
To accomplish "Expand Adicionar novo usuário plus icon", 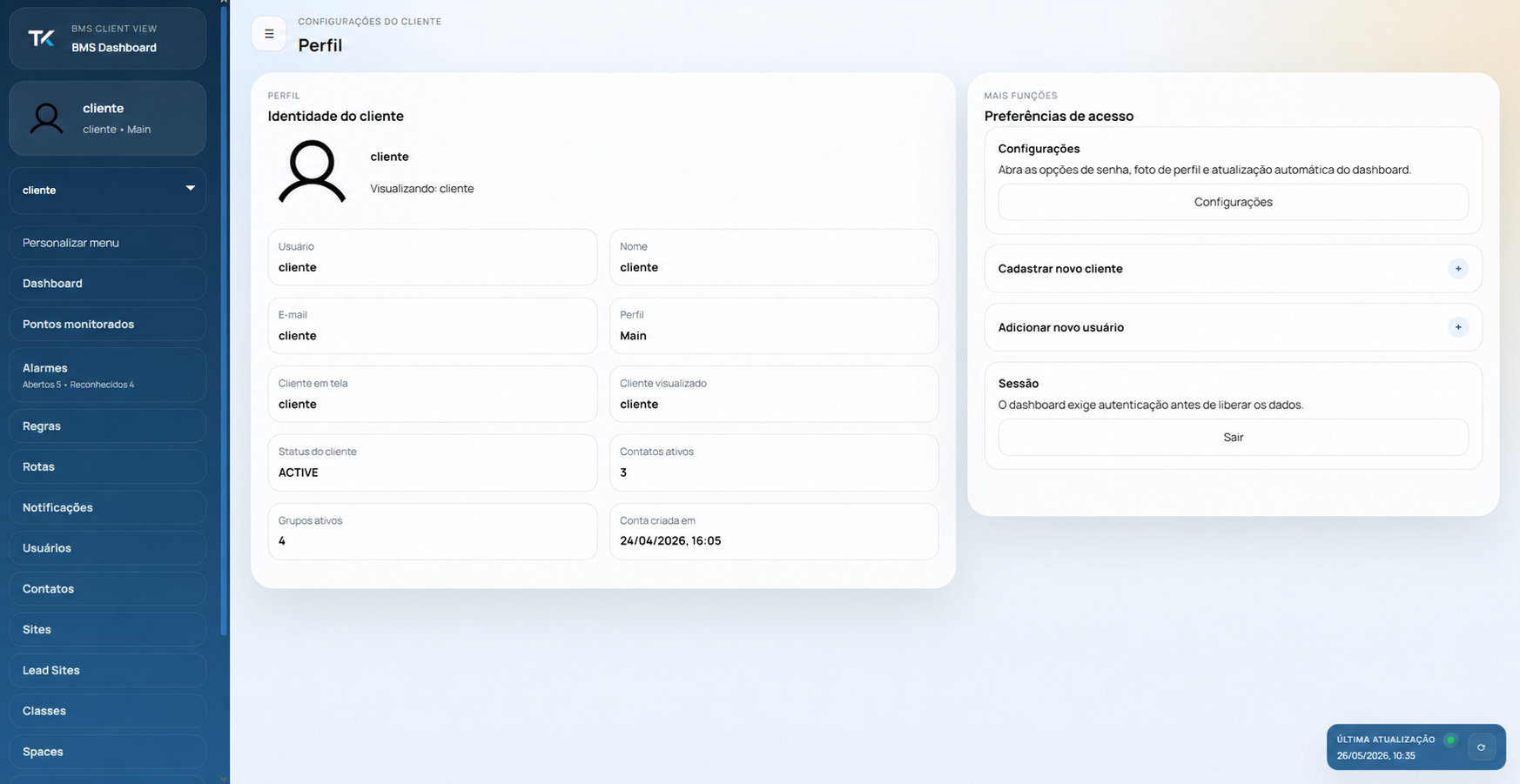I will point(1457,327).
